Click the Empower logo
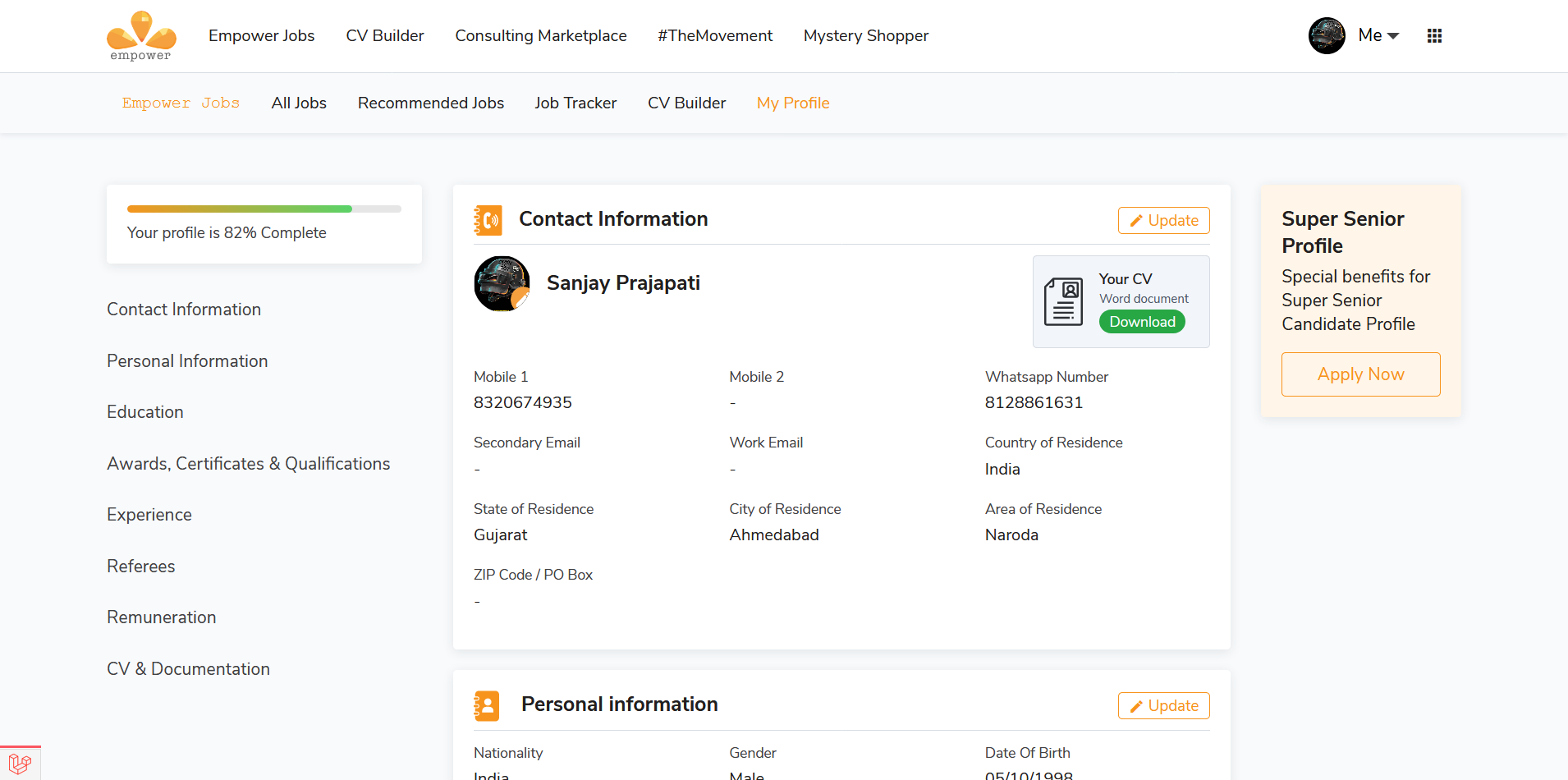The width and height of the screenshot is (1568, 780). tap(141, 36)
